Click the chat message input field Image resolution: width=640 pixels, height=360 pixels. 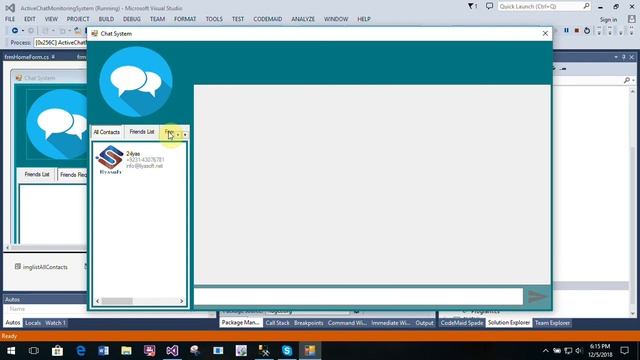358,296
